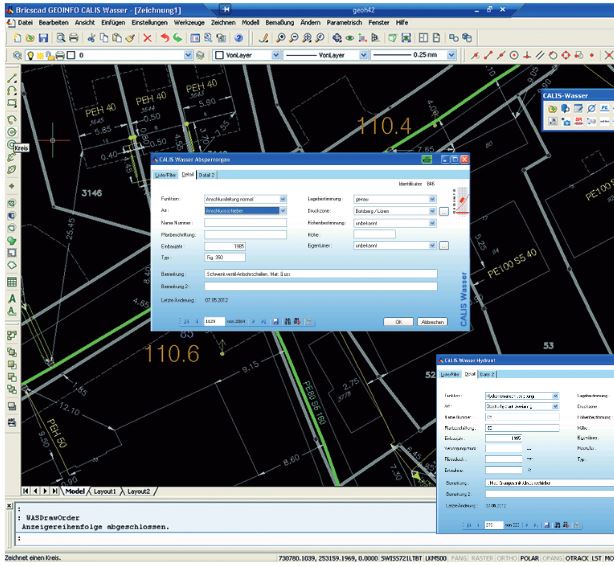This screenshot has width=614, height=566.
Task: Open the Druckzone dropdown in Absperrorgan dialog
Action: (432, 211)
